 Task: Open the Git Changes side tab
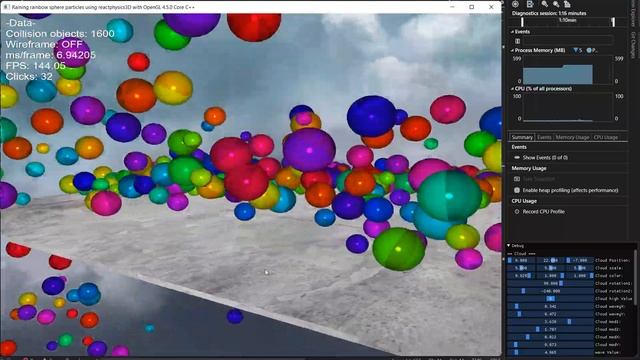click(633, 45)
